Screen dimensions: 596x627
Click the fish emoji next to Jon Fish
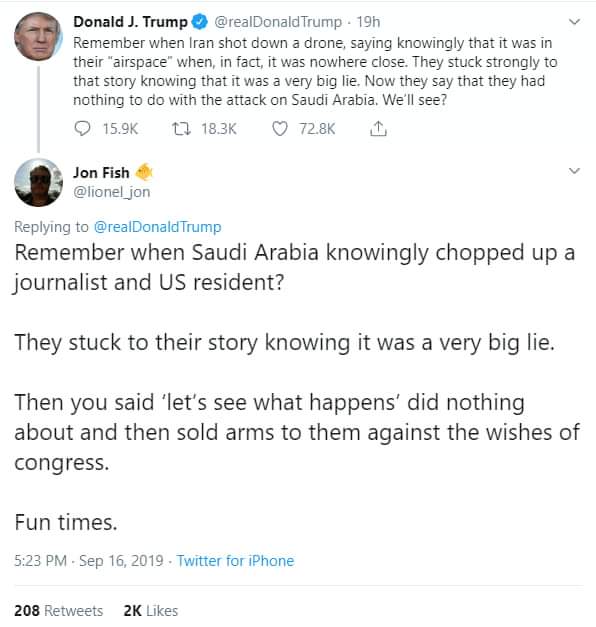[x=144, y=172]
